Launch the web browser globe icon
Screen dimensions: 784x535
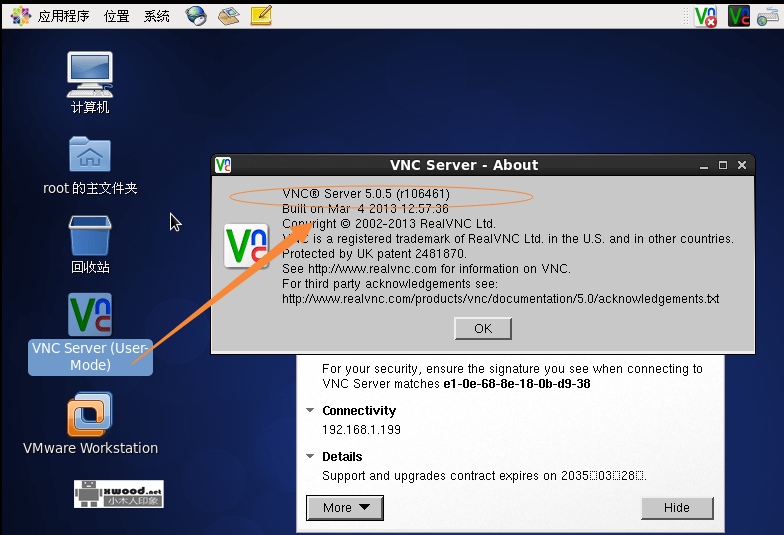[196, 16]
